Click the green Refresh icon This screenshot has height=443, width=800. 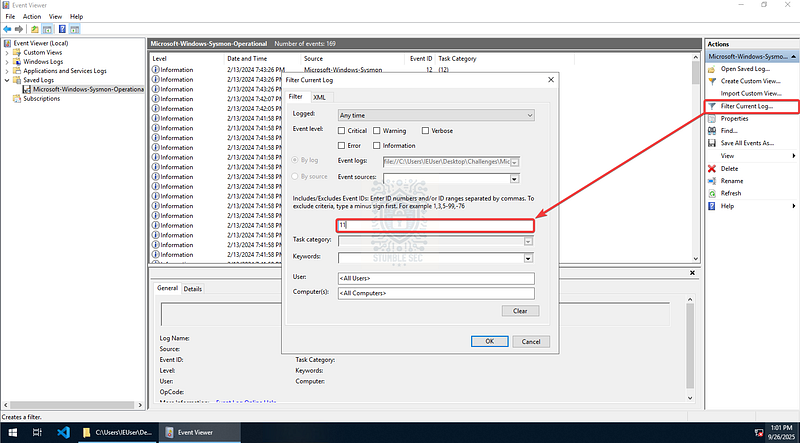pyautogui.click(x=712, y=193)
